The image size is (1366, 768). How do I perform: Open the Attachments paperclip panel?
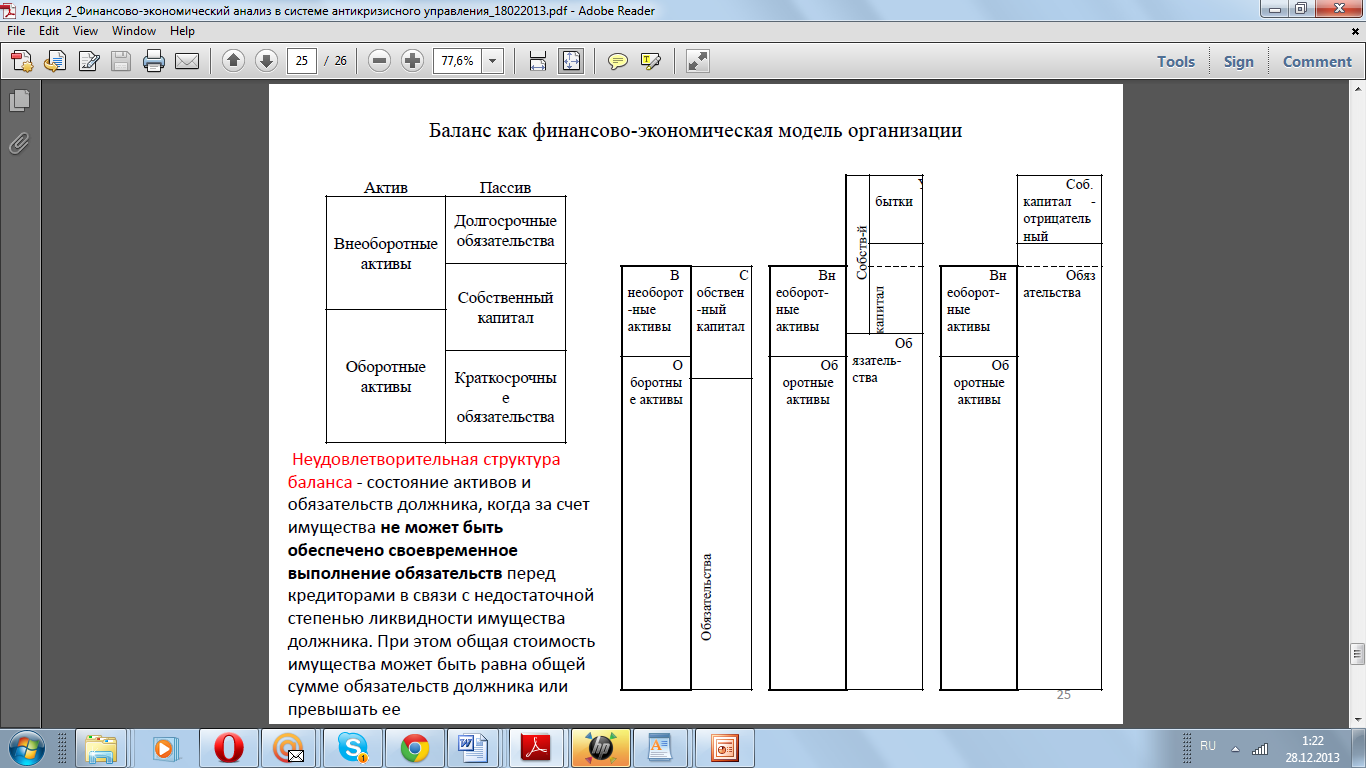click(x=18, y=143)
